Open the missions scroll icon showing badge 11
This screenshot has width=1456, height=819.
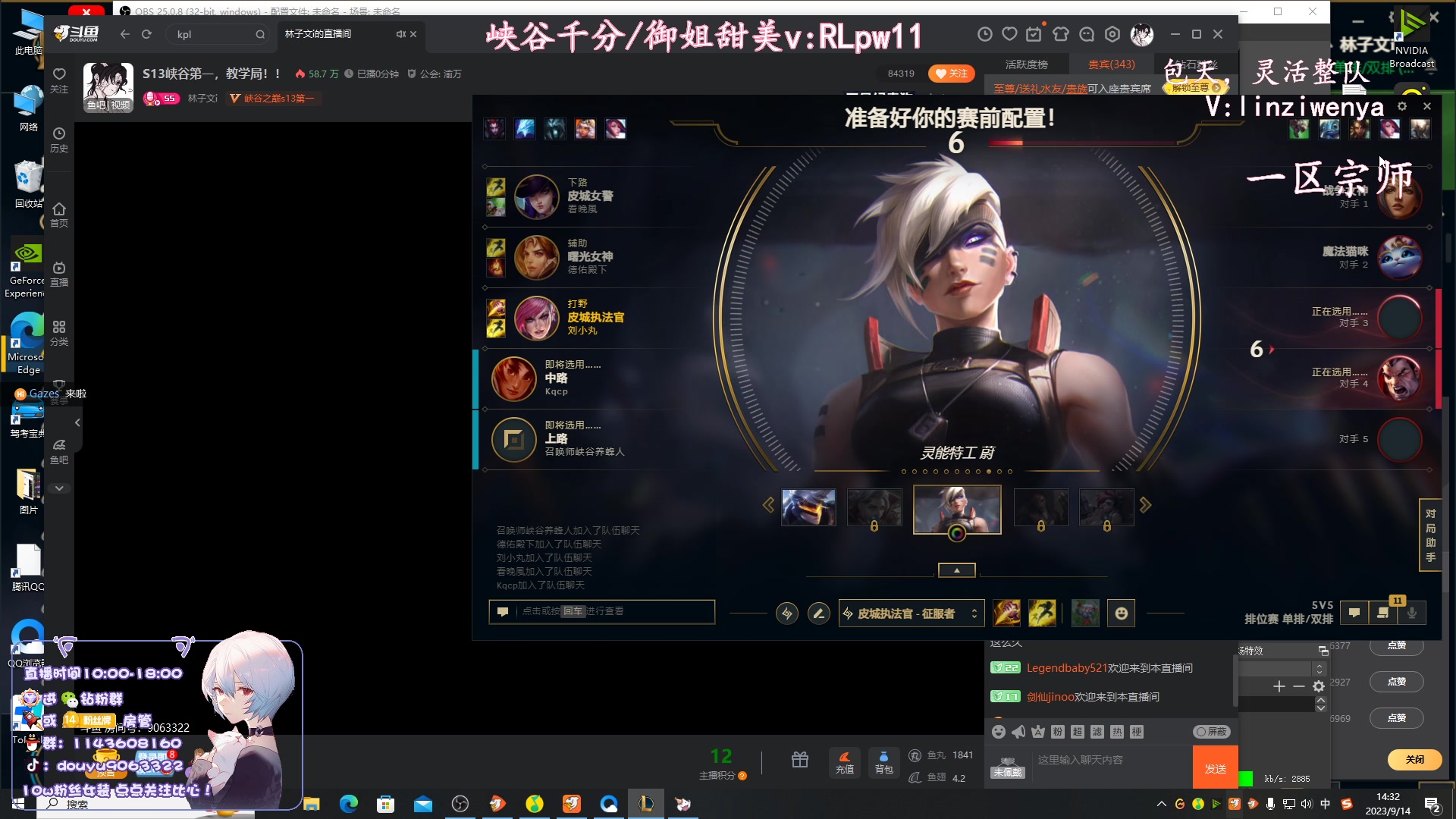1382,613
